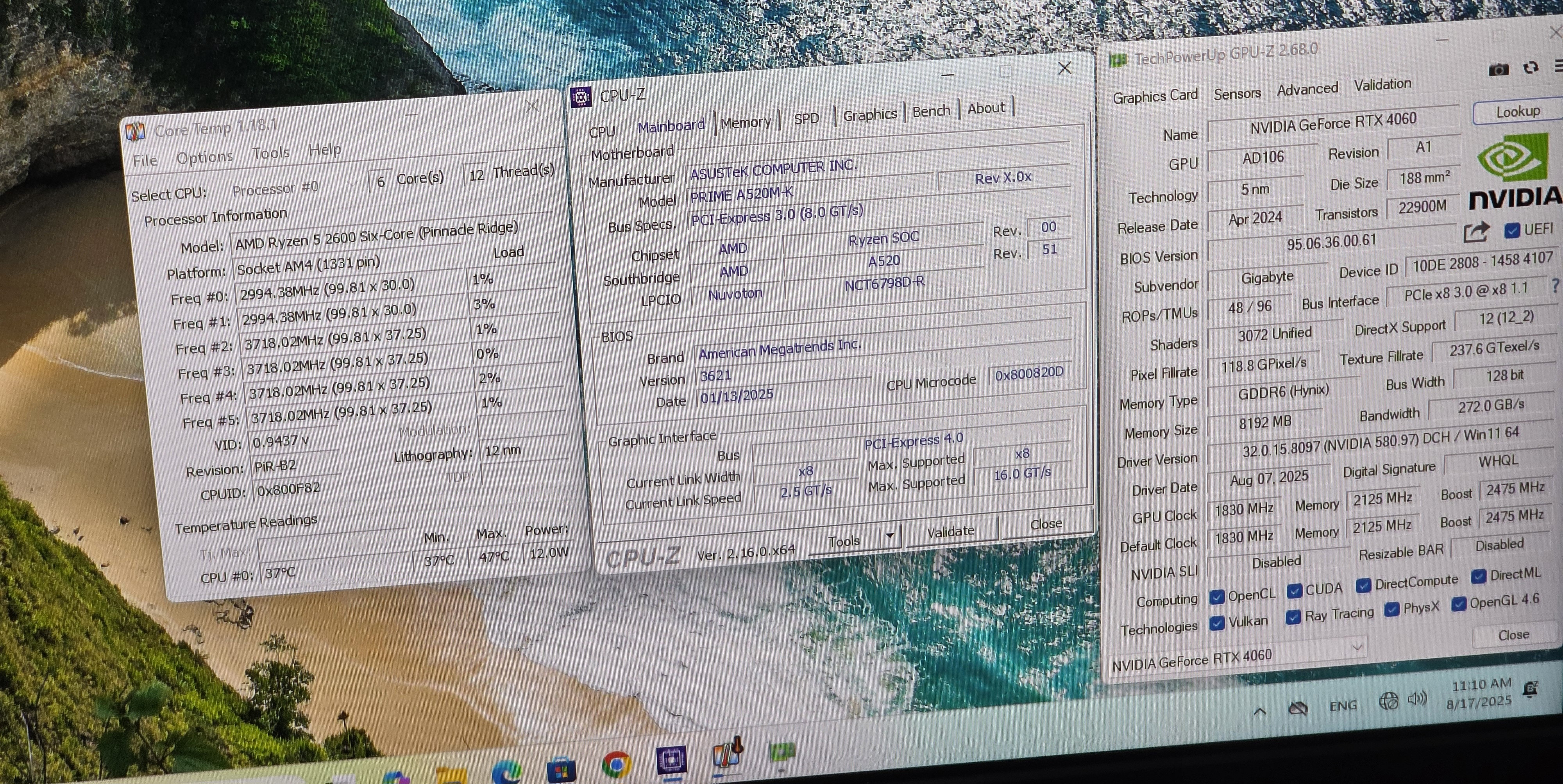Viewport: 1563px width, 784px height.
Task: Click the NVIDIA logo in GPU-Z
Action: [1513, 172]
